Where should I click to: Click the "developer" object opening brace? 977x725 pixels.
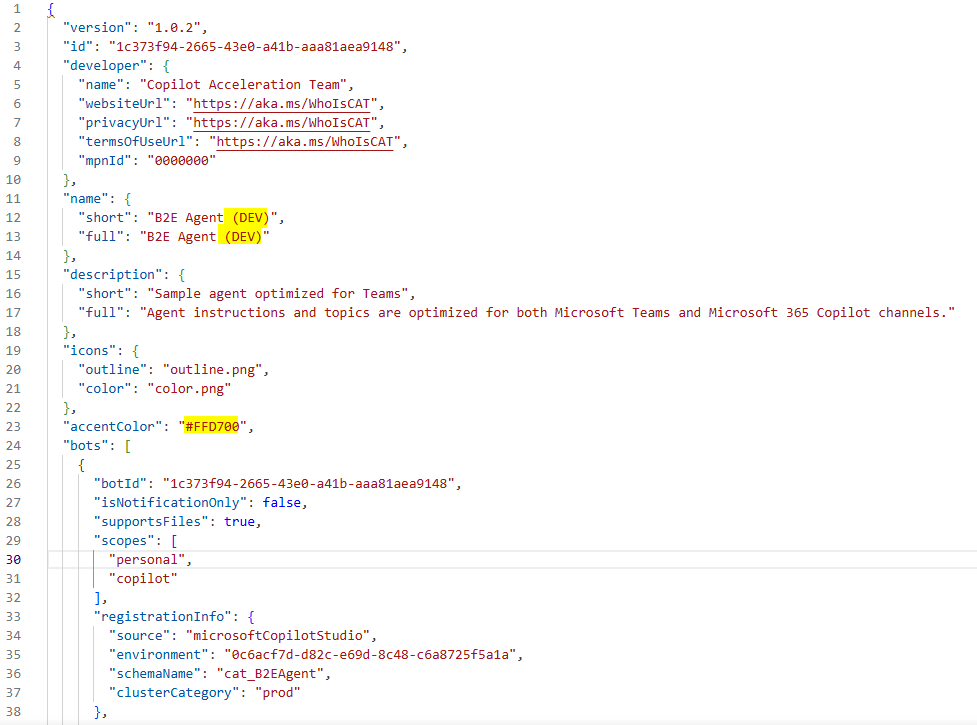click(165, 65)
